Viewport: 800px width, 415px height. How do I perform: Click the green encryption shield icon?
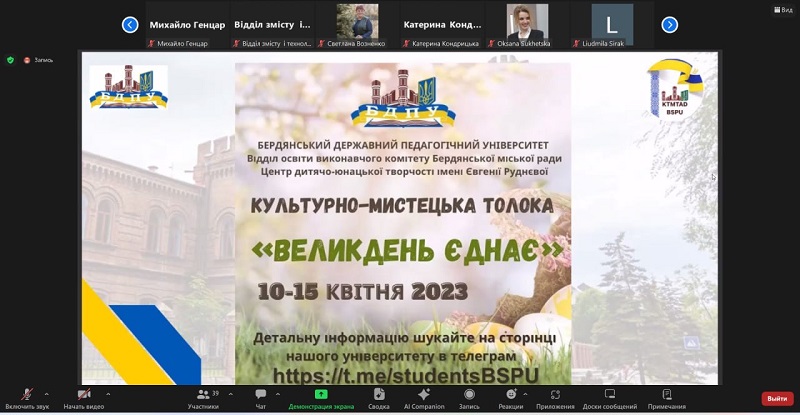(x=10, y=60)
